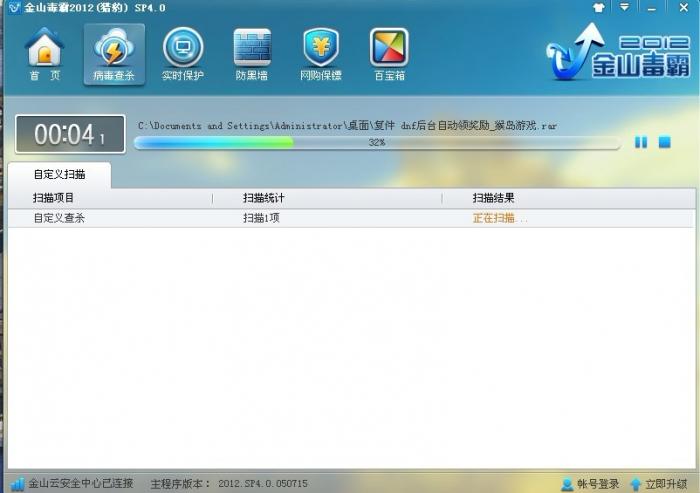The width and height of the screenshot is (700, 493).
Task: Minimize the 金山毒霸 window
Action: pyautogui.click(x=652, y=8)
